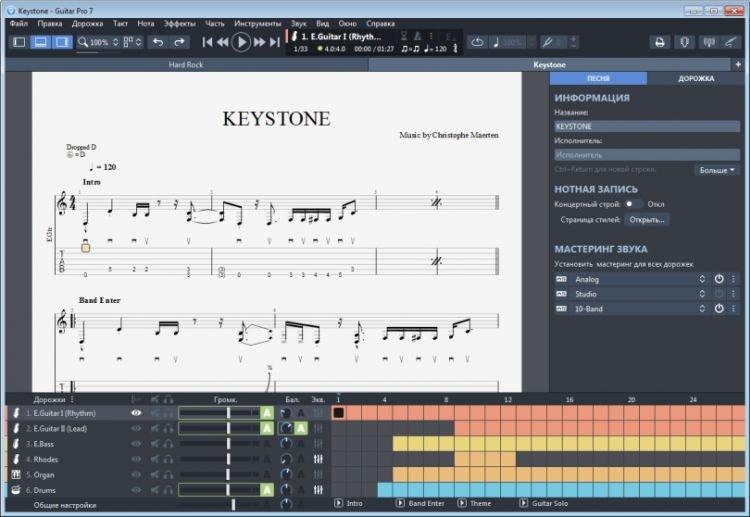Image resolution: width=750 pixels, height=517 pixels.
Task: Toggle power for Studio mastering
Action: pyautogui.click(x=719, y=294)
